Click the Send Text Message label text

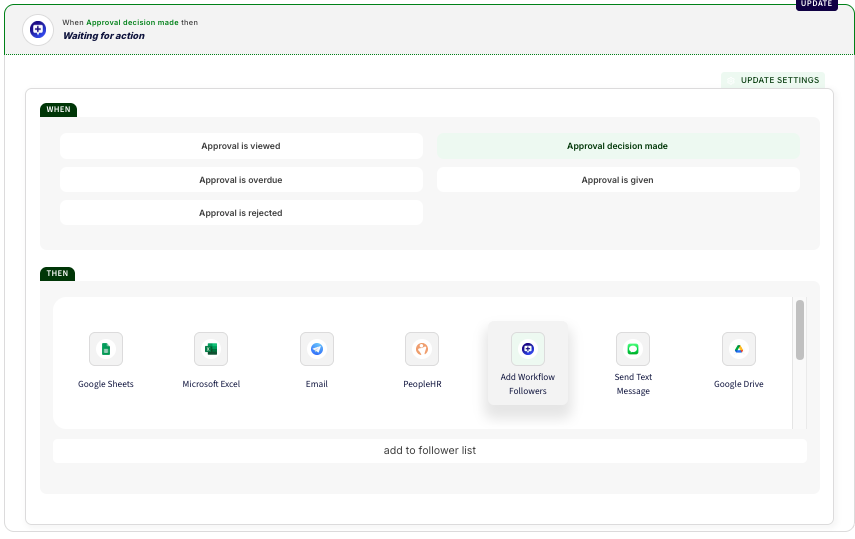633,384
